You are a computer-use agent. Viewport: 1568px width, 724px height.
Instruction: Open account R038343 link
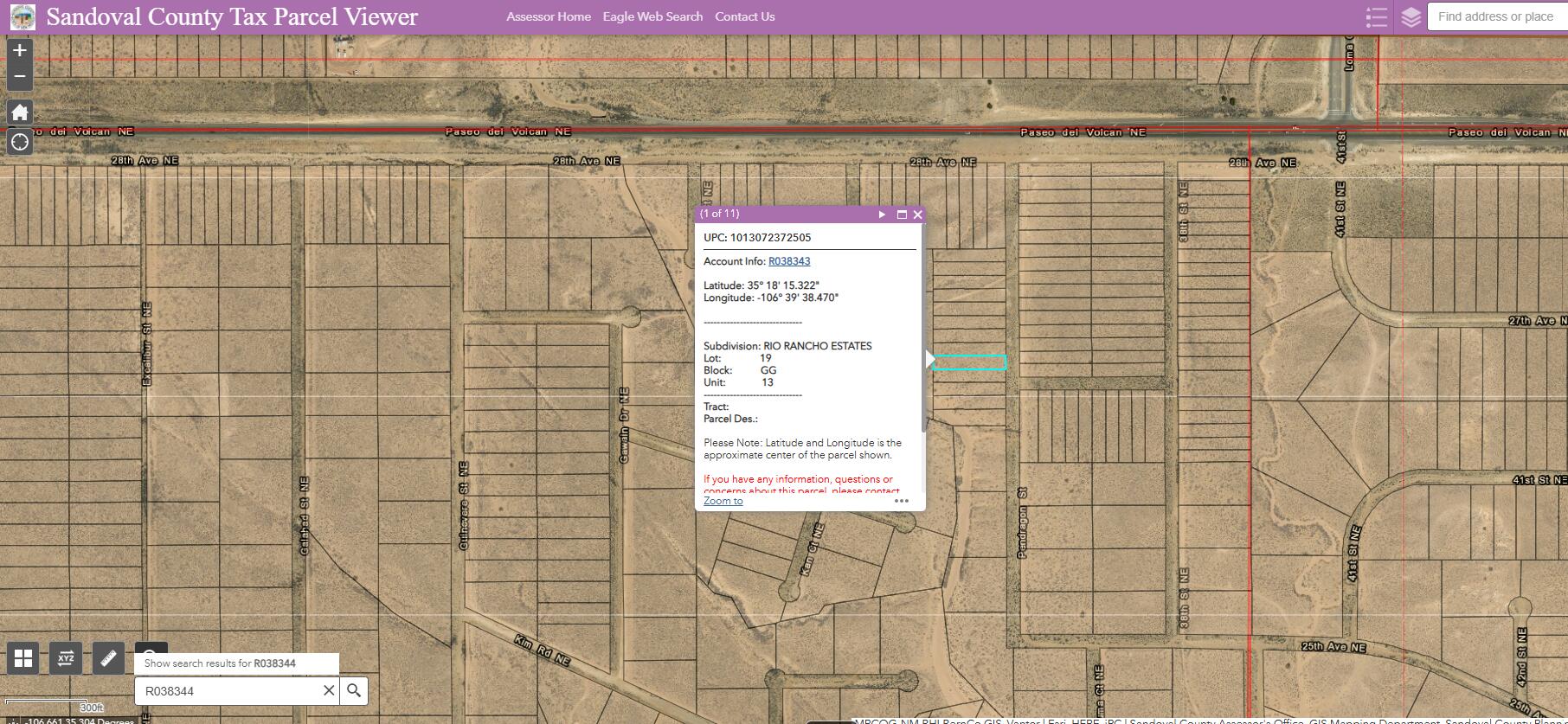click(x=789, y=261)
